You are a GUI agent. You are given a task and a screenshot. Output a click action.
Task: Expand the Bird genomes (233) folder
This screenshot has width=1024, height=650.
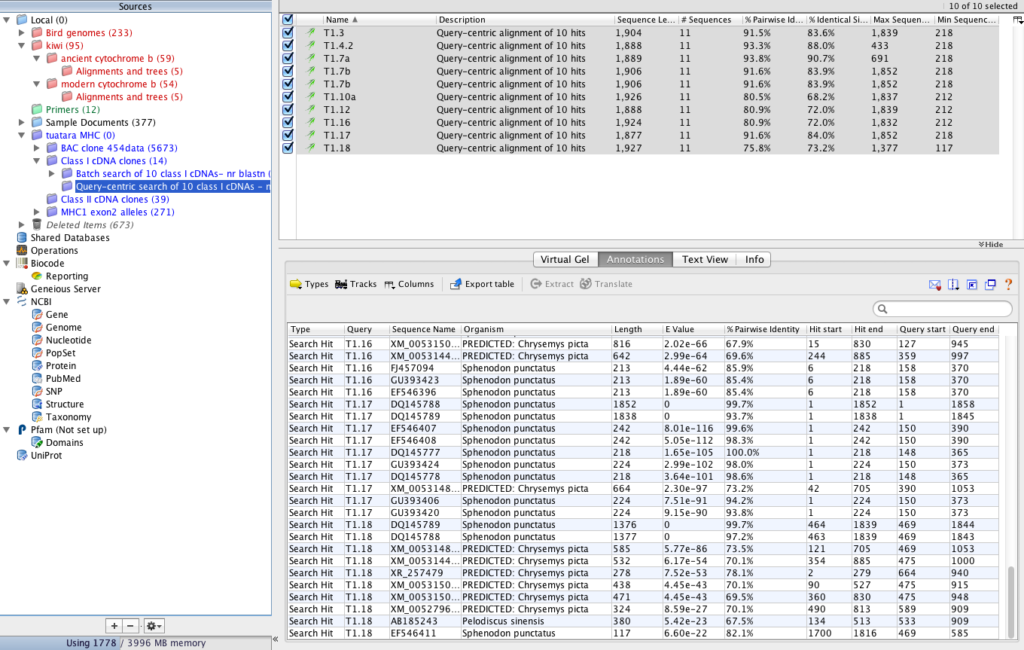pyautogui.click(x=22, y=32)
